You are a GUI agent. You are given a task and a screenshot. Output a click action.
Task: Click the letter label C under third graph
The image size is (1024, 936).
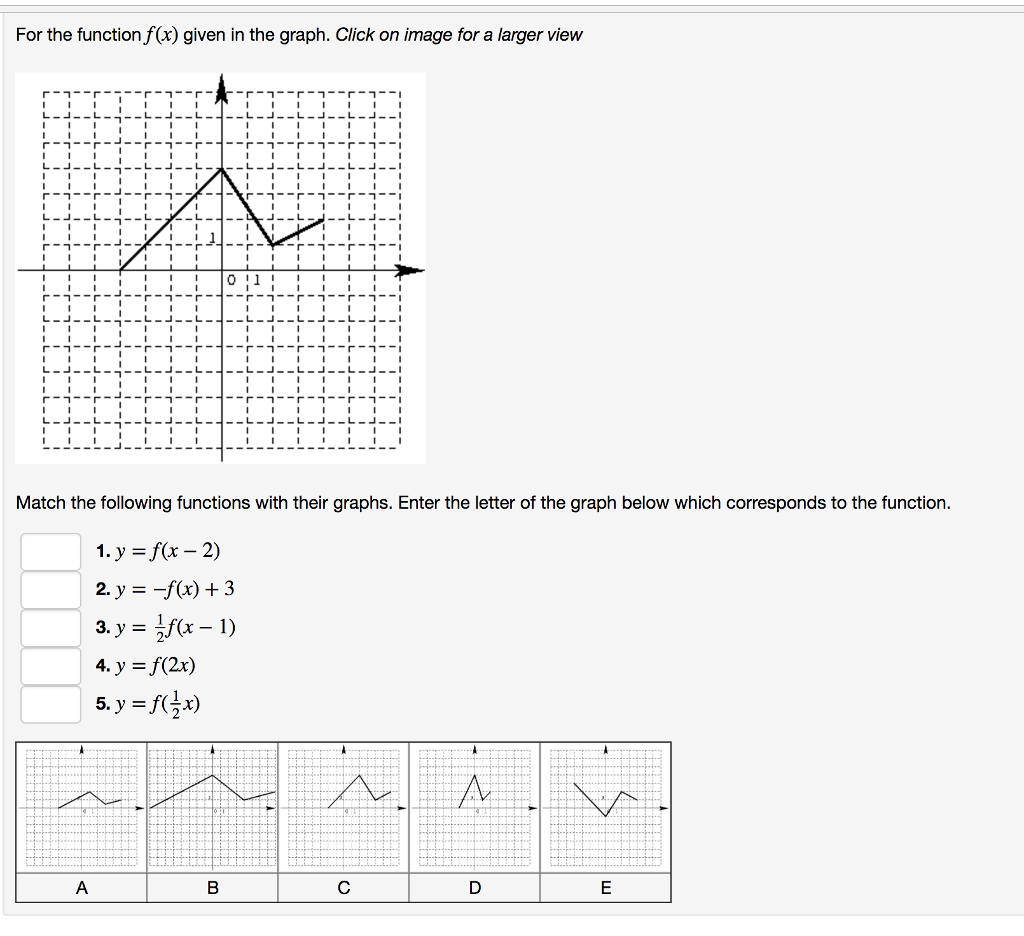click(x=344, y=887)
